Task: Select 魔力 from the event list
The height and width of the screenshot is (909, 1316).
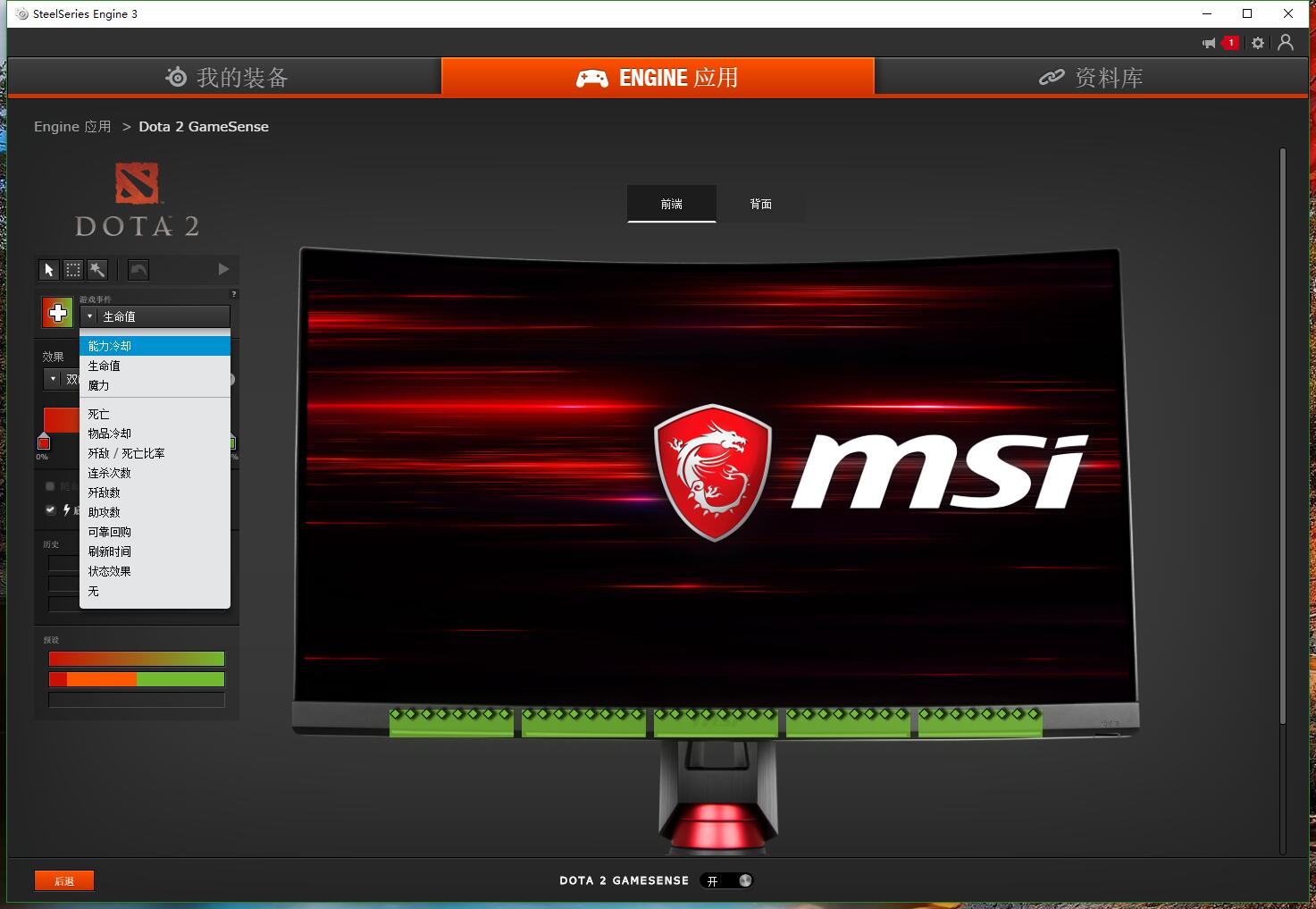Action: [x=155, y=385]
